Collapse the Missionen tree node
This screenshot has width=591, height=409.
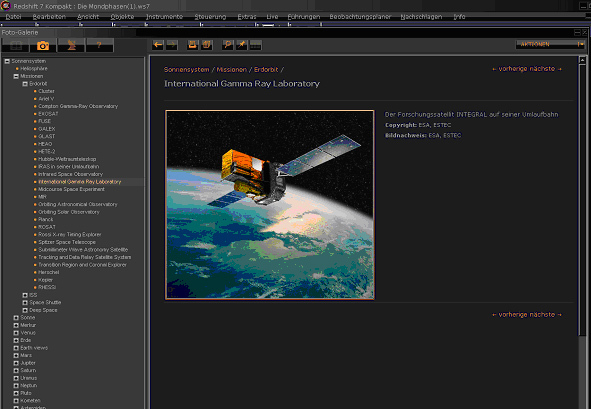[x=16, y=76]
